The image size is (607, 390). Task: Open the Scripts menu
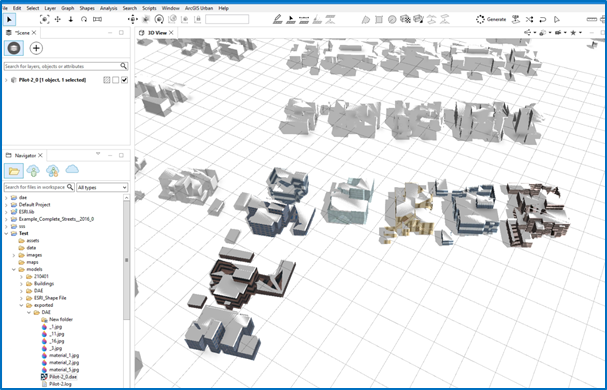pos(149,8)
